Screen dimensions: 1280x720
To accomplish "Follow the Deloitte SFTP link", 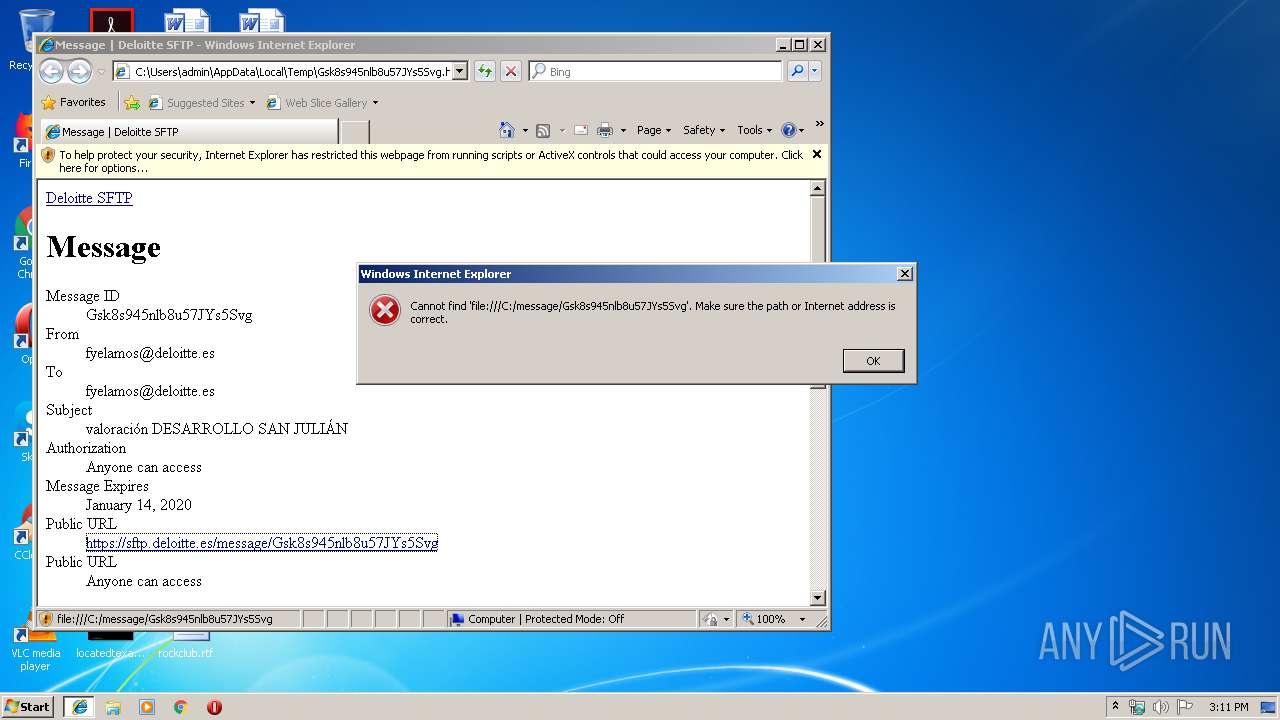I will tap(89, 198).
